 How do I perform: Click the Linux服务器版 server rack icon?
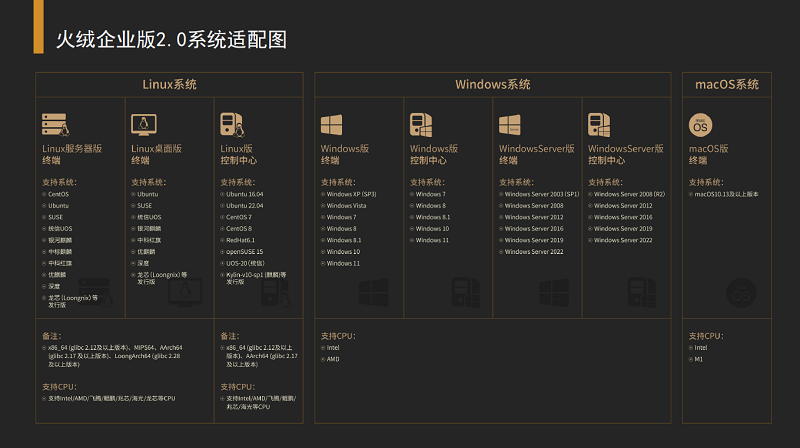(x=54, y=124)
